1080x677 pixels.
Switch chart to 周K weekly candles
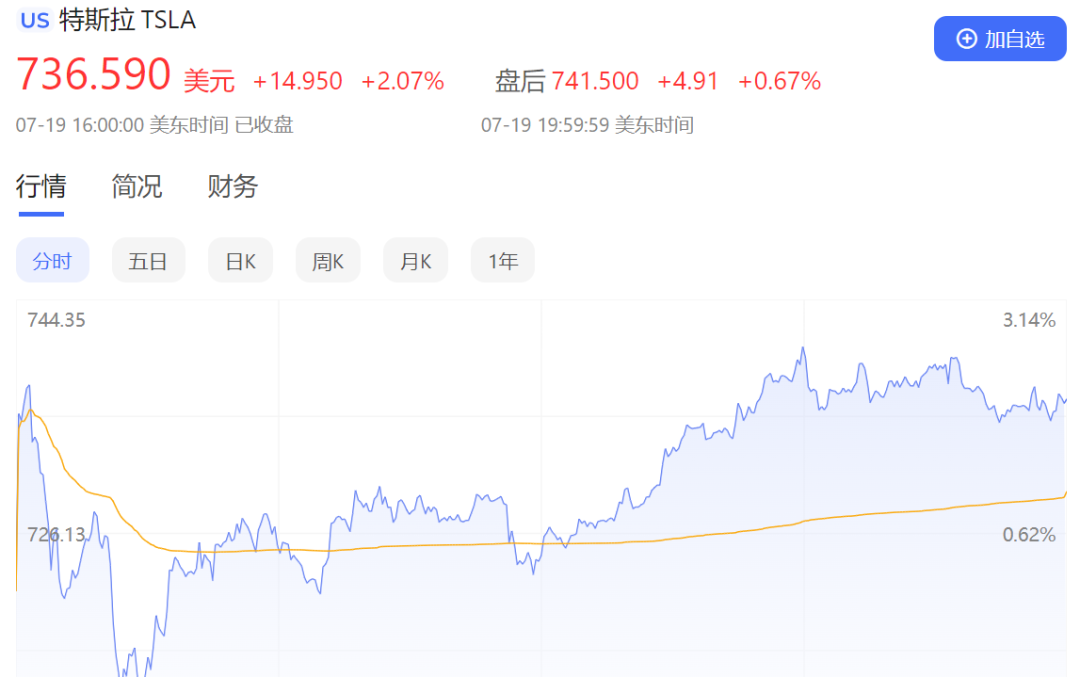click(328, 261)
